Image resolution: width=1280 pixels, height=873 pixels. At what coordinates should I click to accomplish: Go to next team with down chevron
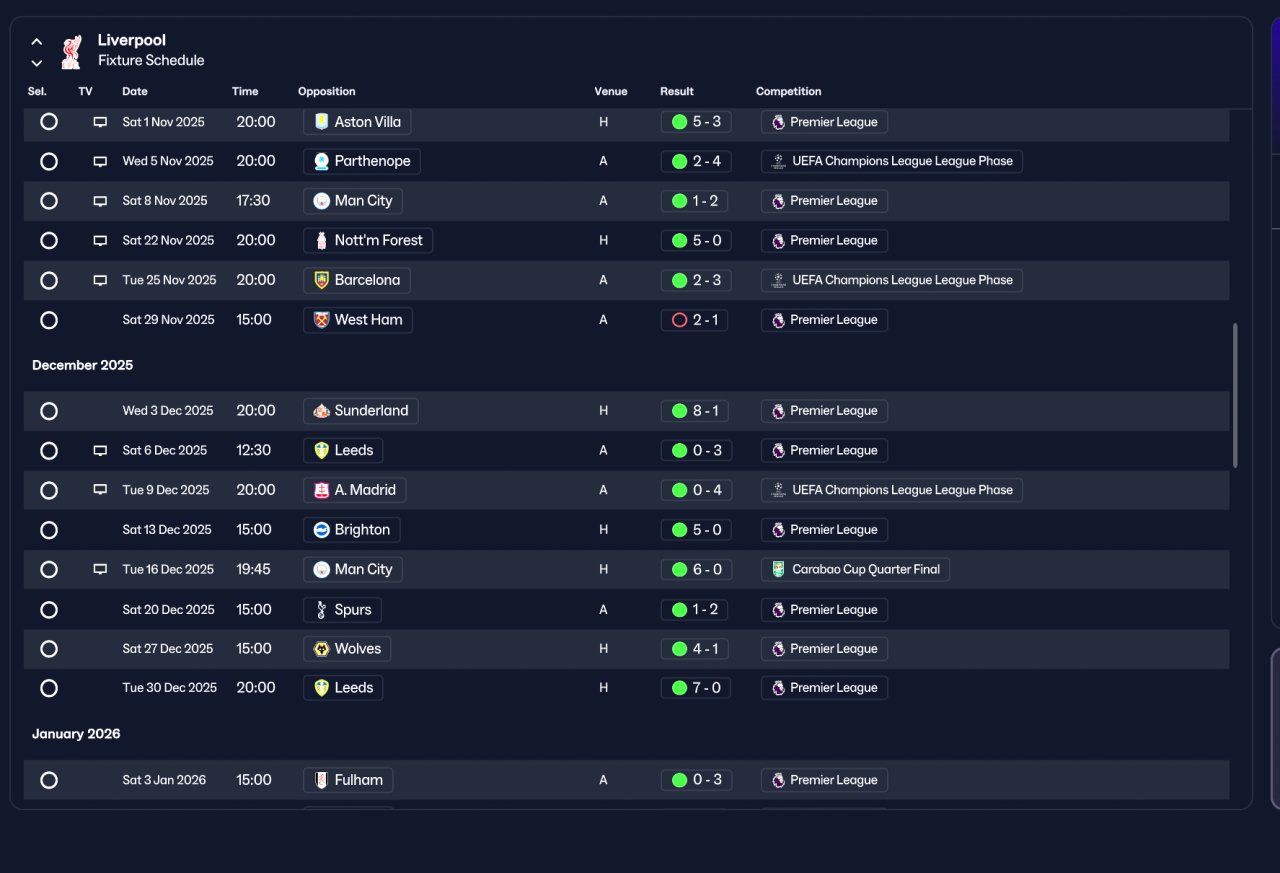[x=37, y=63]
